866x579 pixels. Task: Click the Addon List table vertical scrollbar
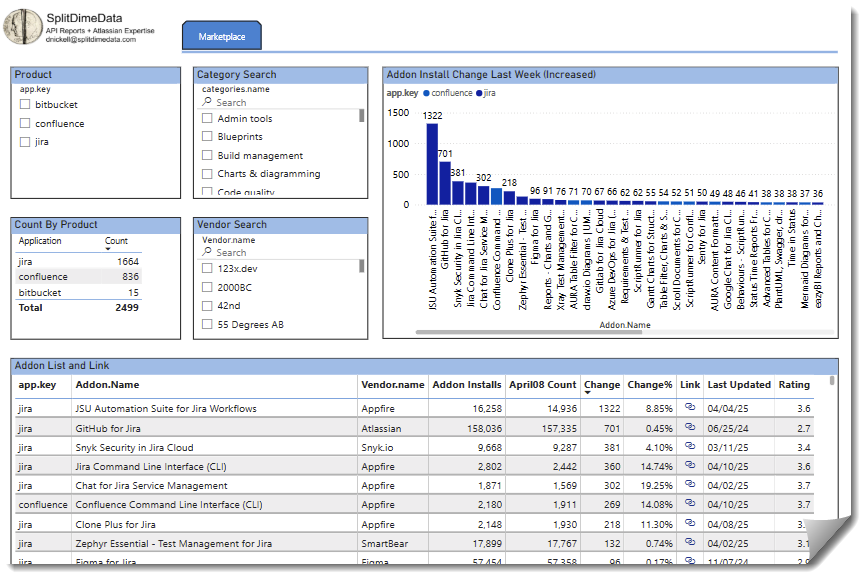(832, 381)
